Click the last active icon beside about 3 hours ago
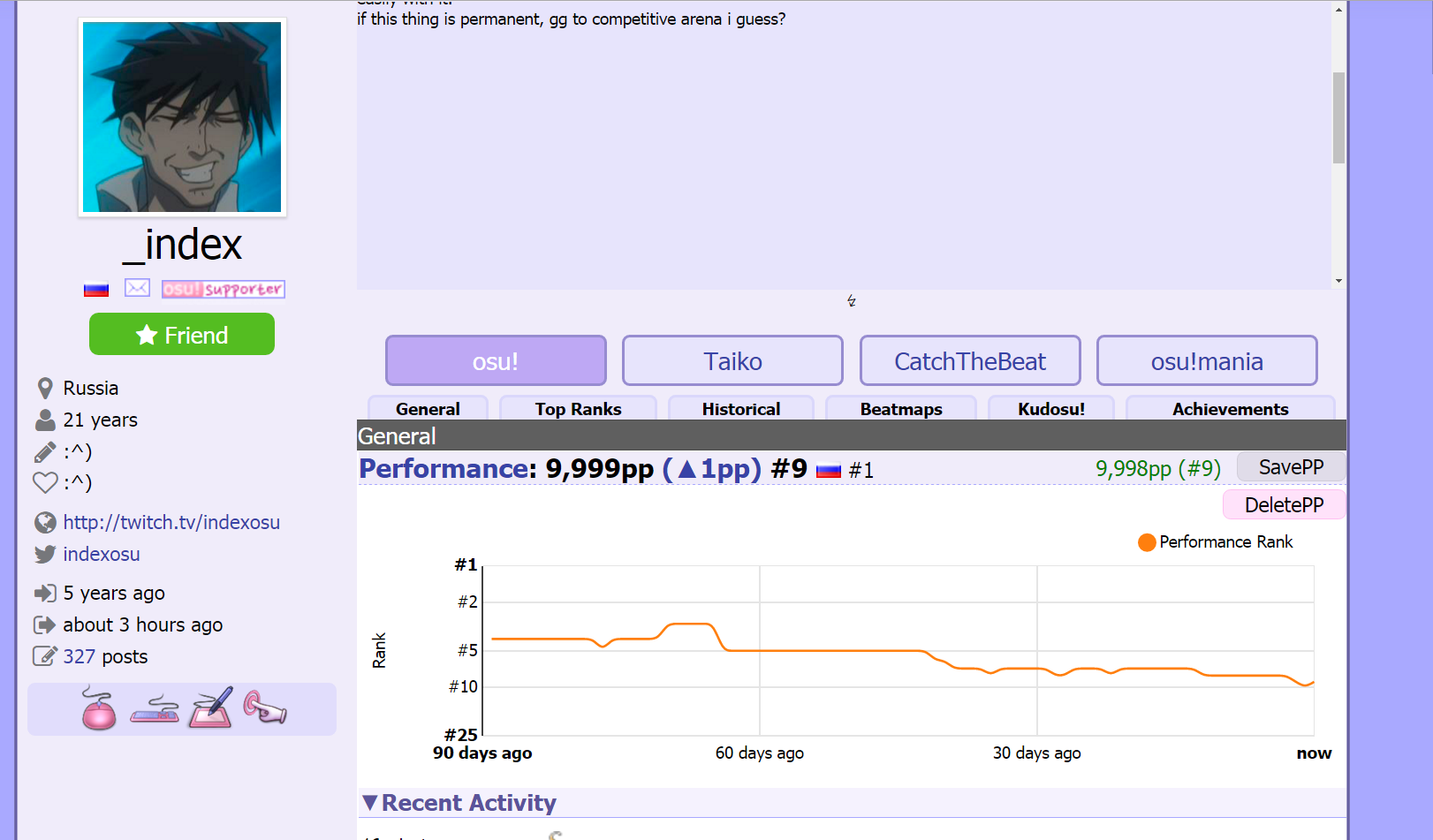Image resolution: width=1433 pixels, height=840 pixels. [x=45, y=625]
